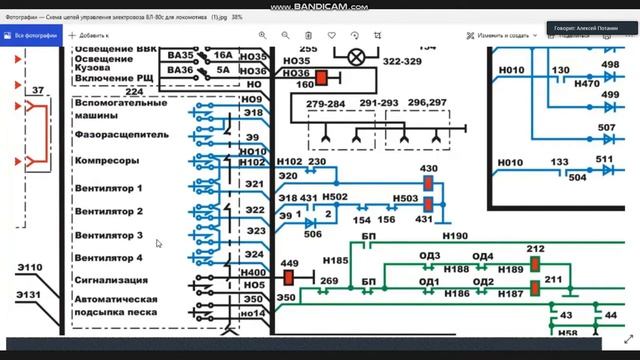Rotate the image using the rotate icon
The width and height of the screenshot is (640, 360).
(355, 36)
